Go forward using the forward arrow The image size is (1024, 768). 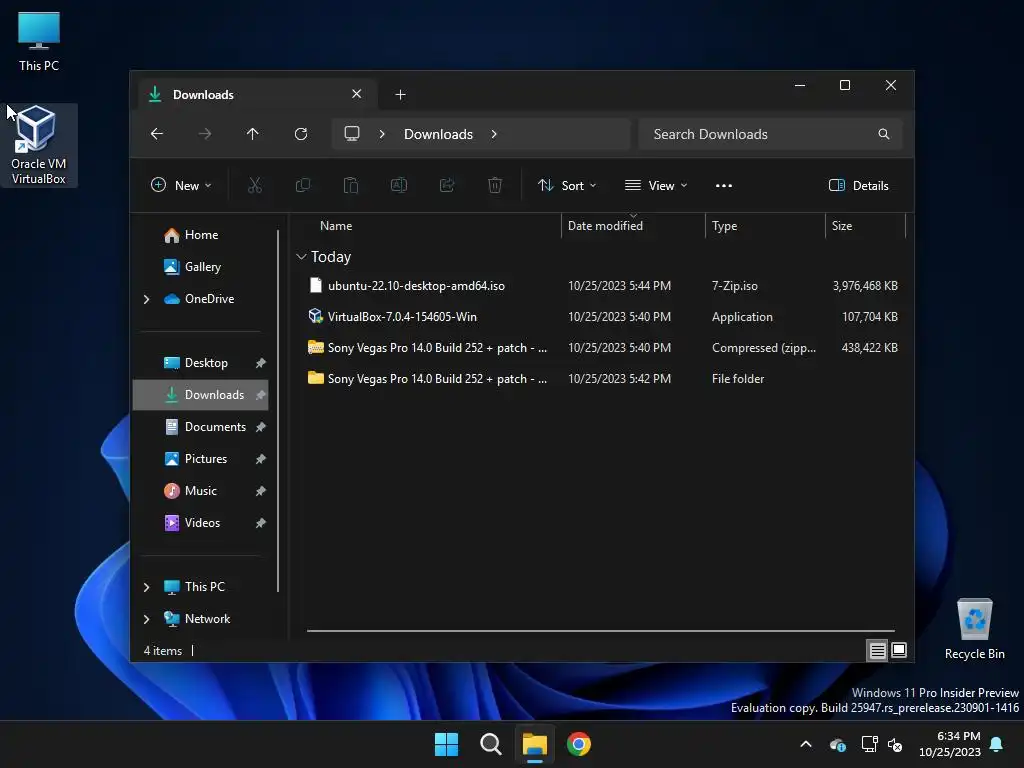(x=204, y=134)
